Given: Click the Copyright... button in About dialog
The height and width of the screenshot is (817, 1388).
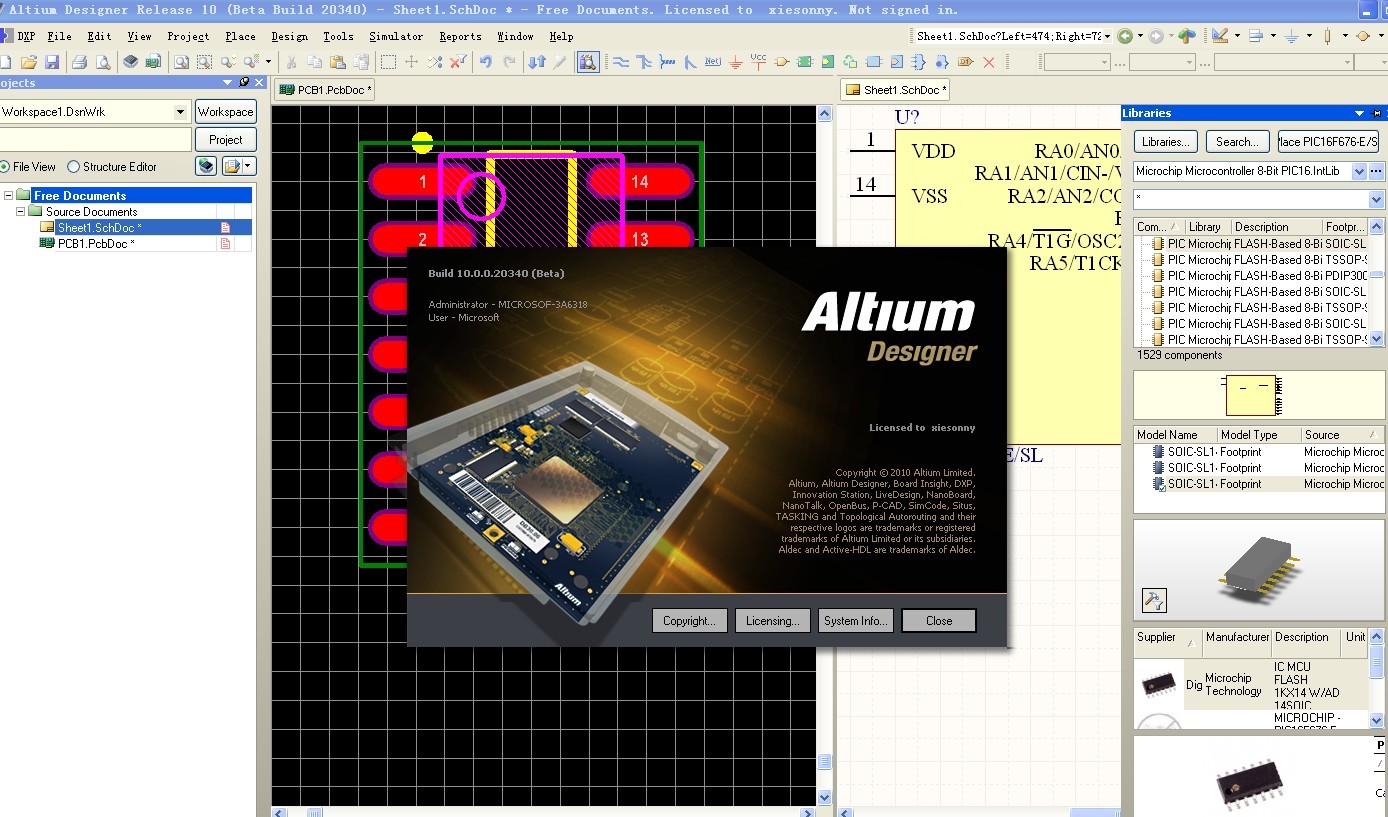Looking at the screenshot, I should point(689,621).
